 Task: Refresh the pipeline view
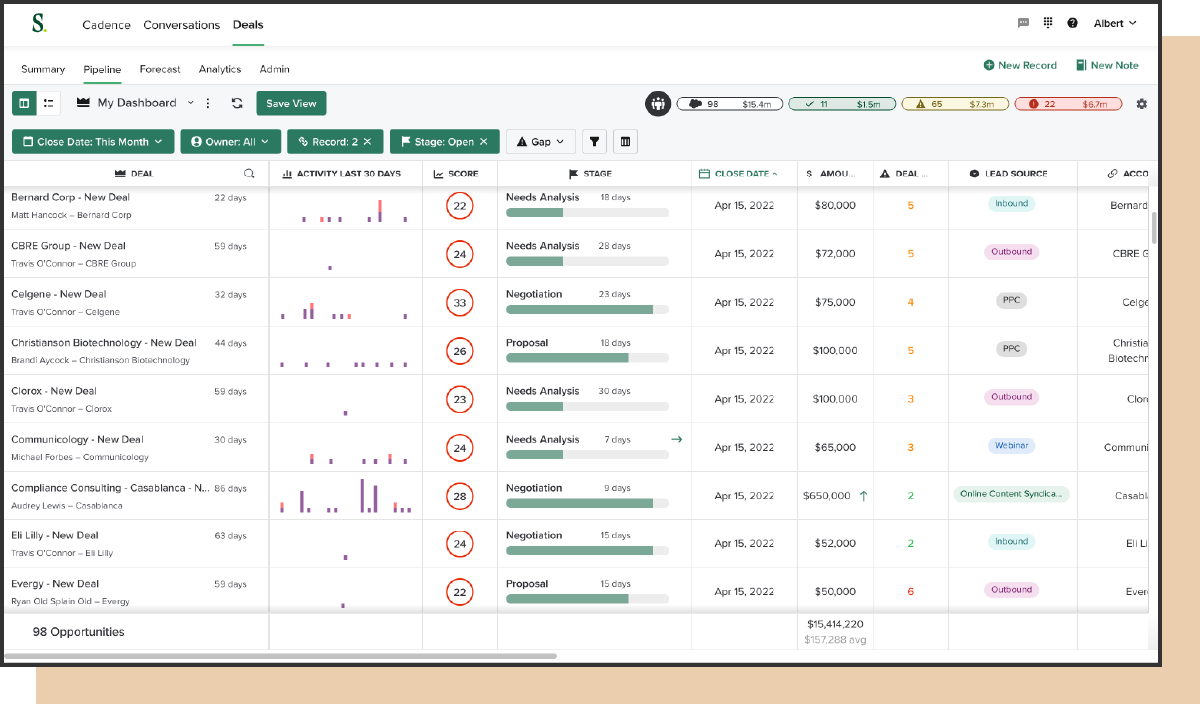pos(236,103)
